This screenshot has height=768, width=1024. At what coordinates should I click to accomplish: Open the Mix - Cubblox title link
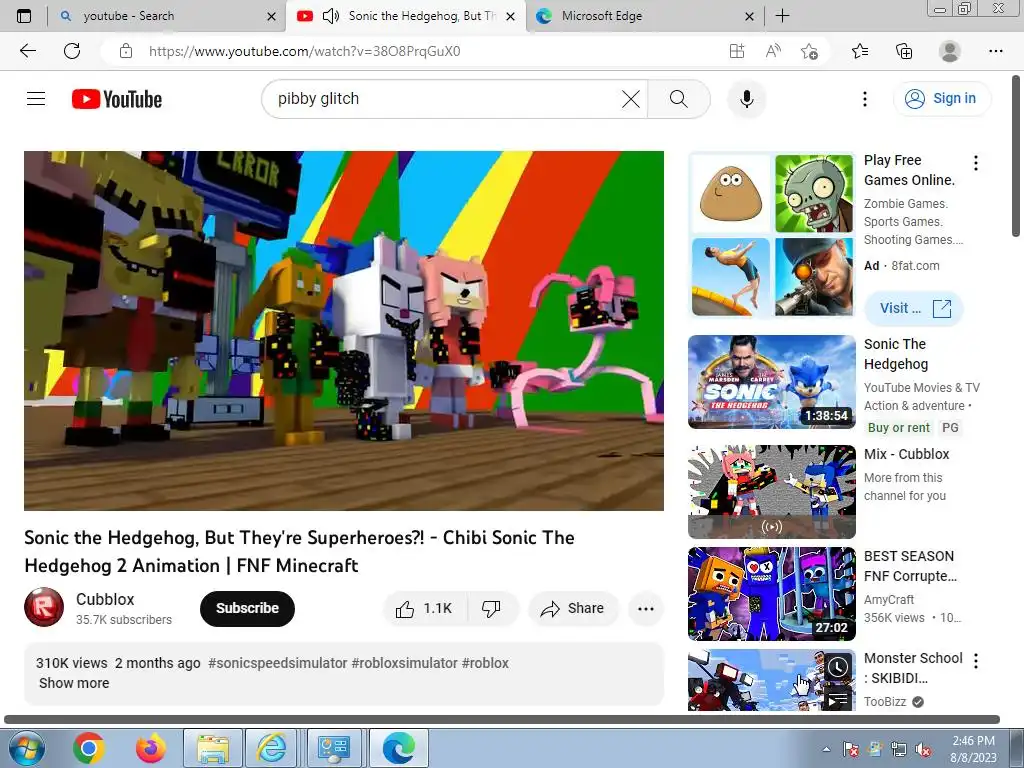(906, 455)
